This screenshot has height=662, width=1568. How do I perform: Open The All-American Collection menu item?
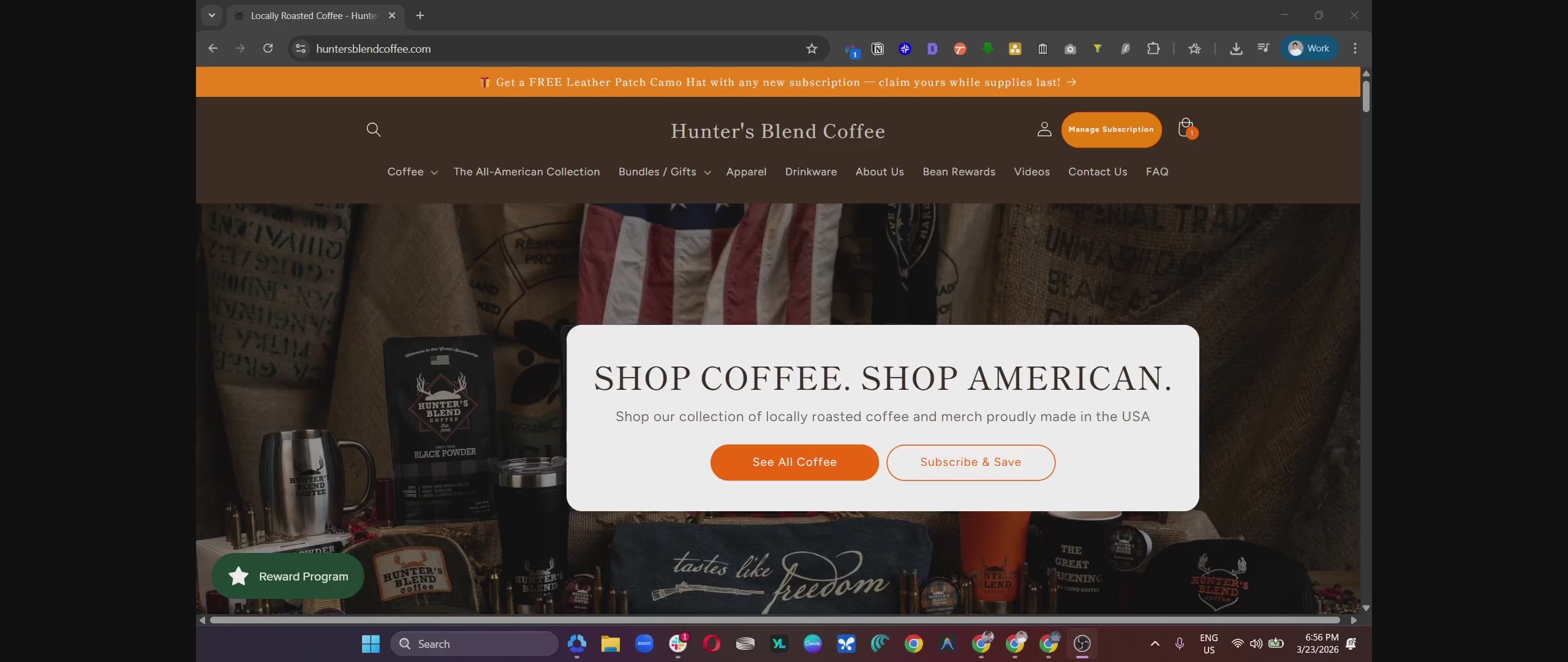point(527,172)
